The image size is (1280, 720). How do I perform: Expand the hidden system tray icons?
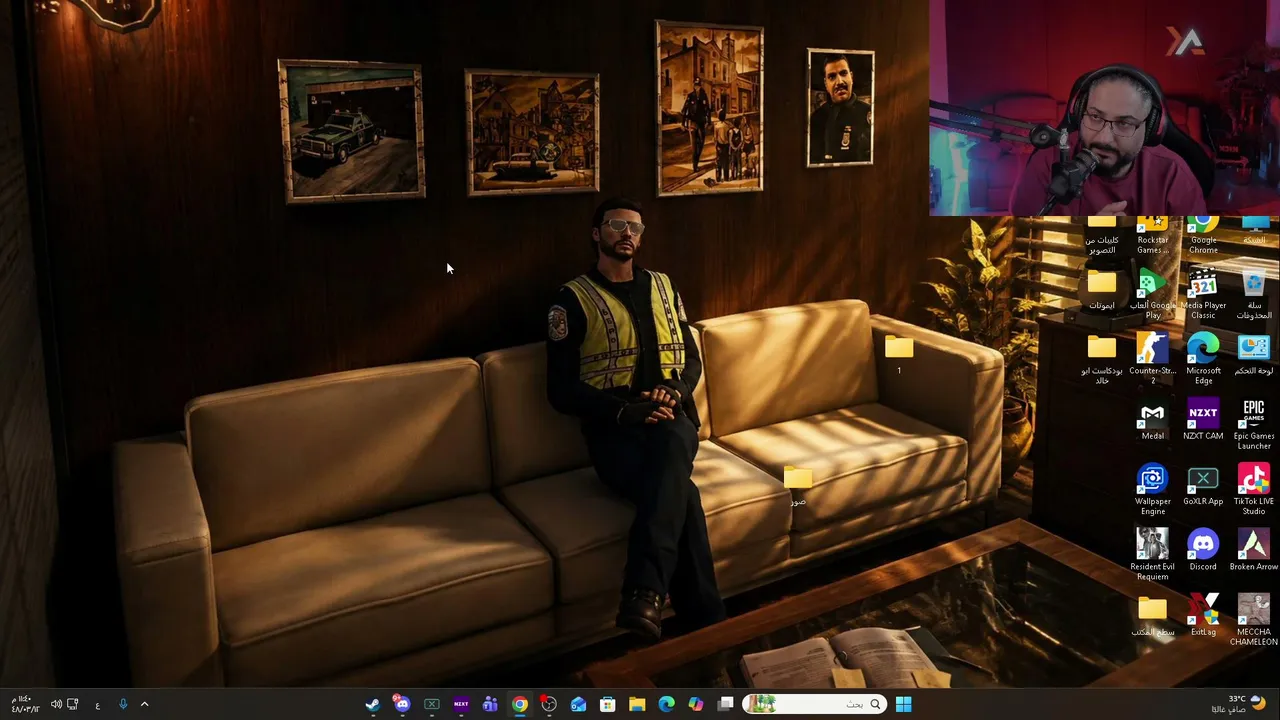point(144,704)
